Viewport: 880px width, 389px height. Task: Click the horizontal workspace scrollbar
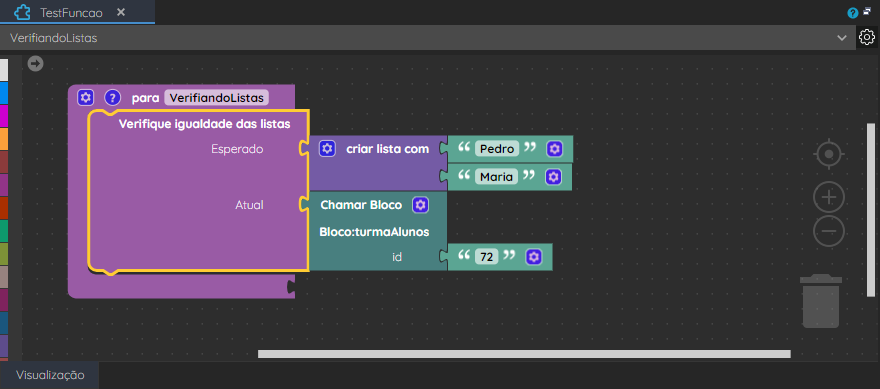point(524,354)
